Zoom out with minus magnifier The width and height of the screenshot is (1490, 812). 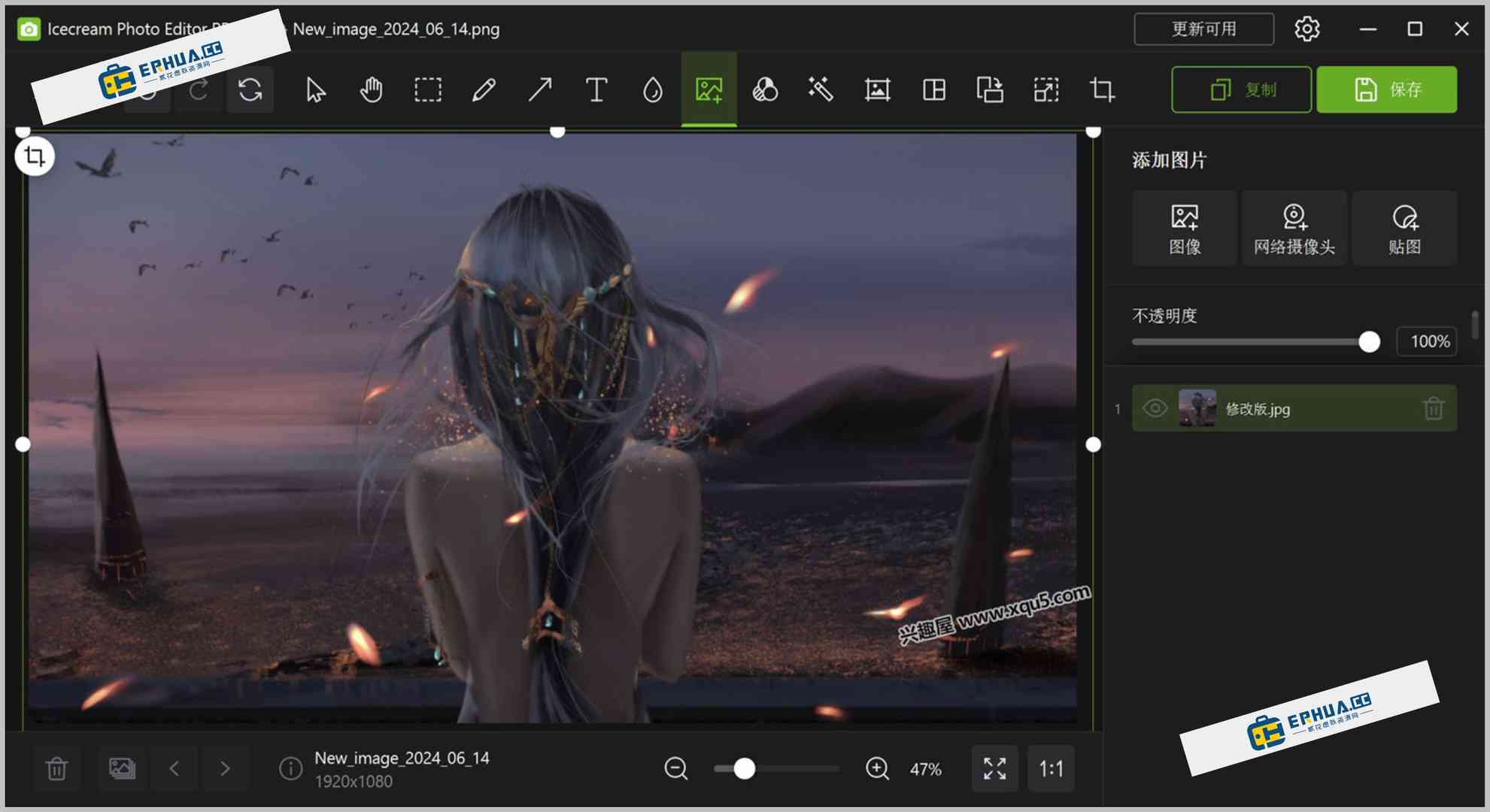675,768
